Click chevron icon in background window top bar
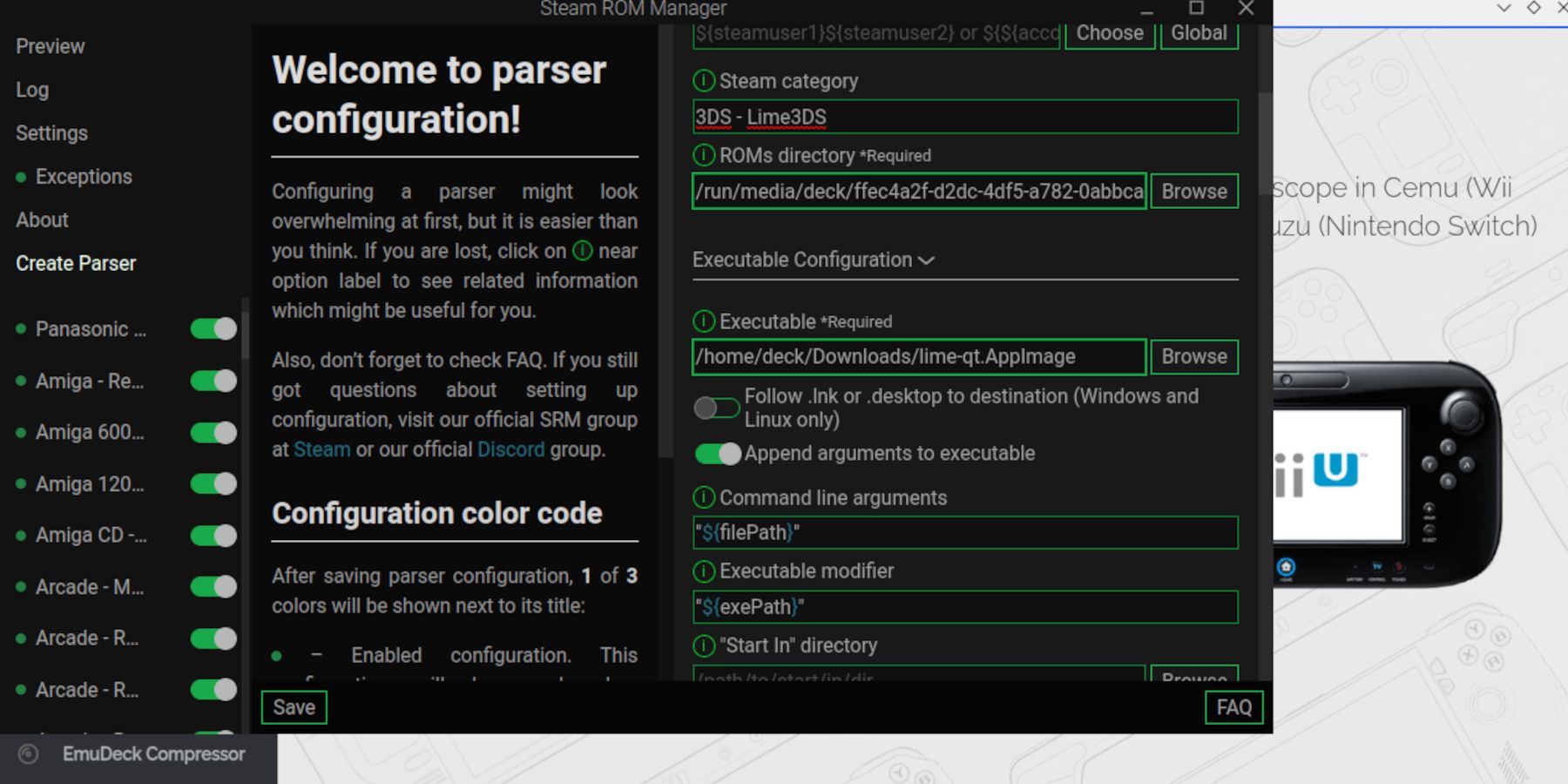1568x784 pixels. (1504, 8)
